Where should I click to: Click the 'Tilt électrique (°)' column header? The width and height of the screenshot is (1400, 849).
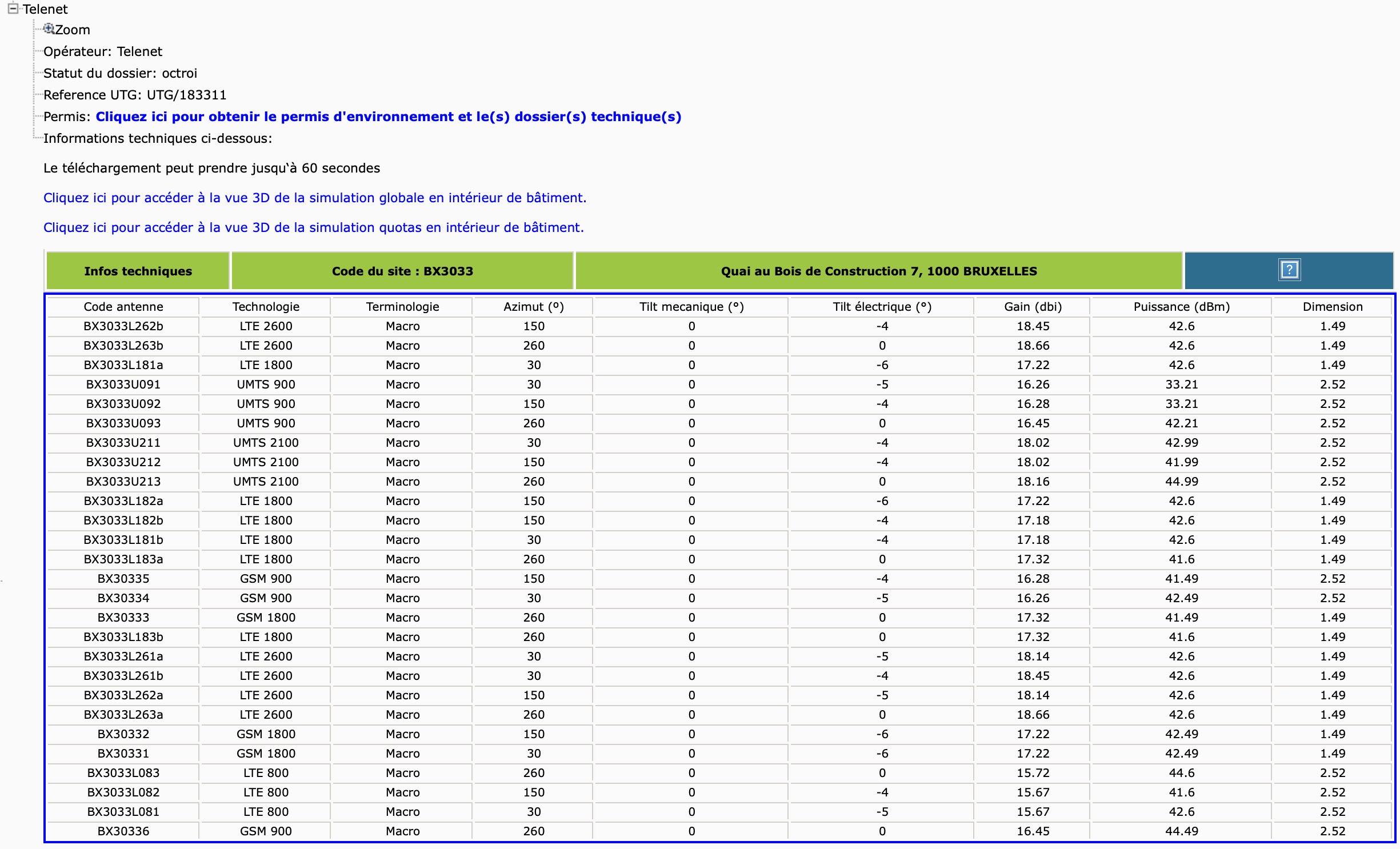coord(882,307)
